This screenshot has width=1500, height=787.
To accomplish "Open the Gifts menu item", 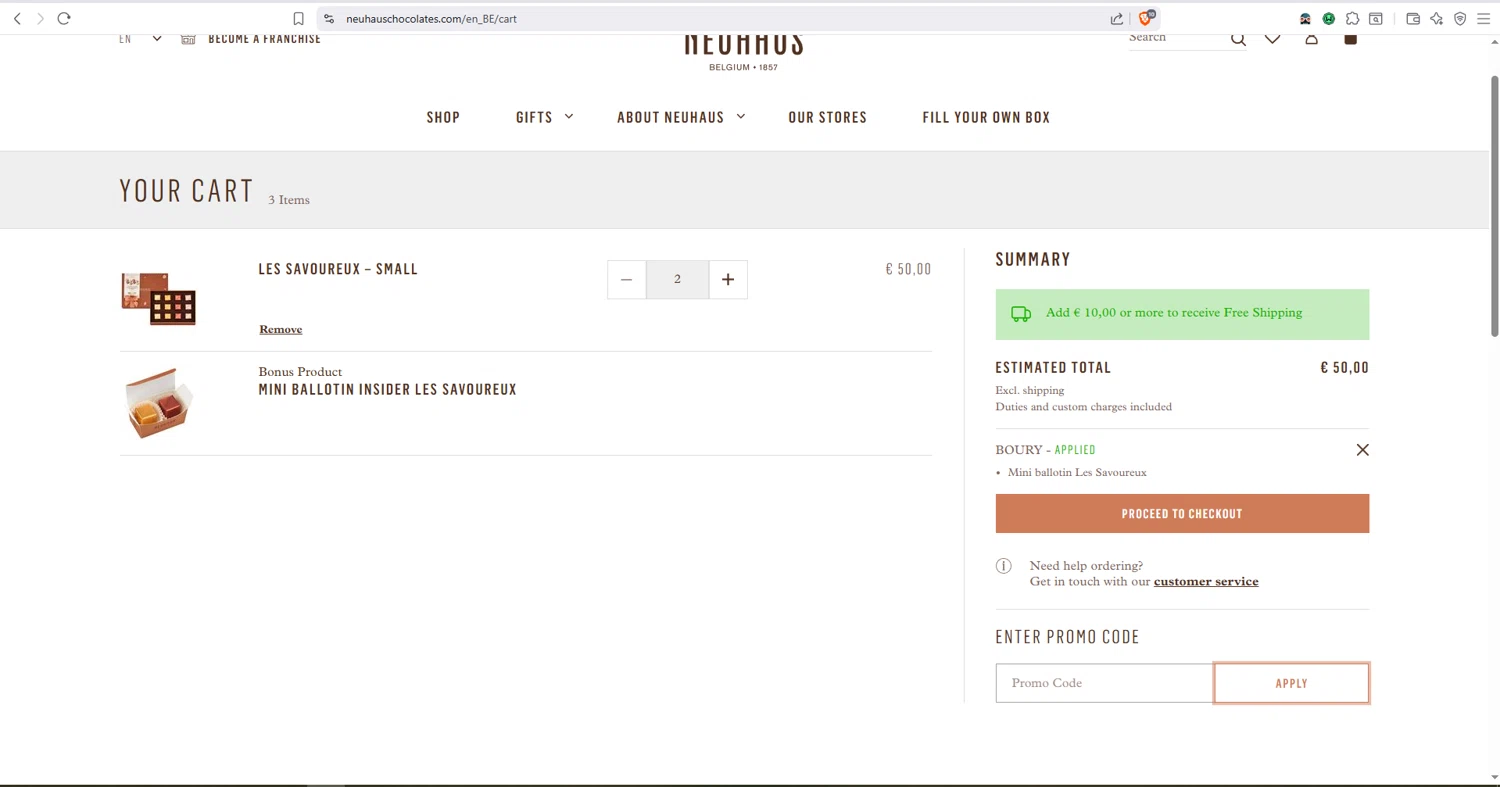I will point(534,118).
